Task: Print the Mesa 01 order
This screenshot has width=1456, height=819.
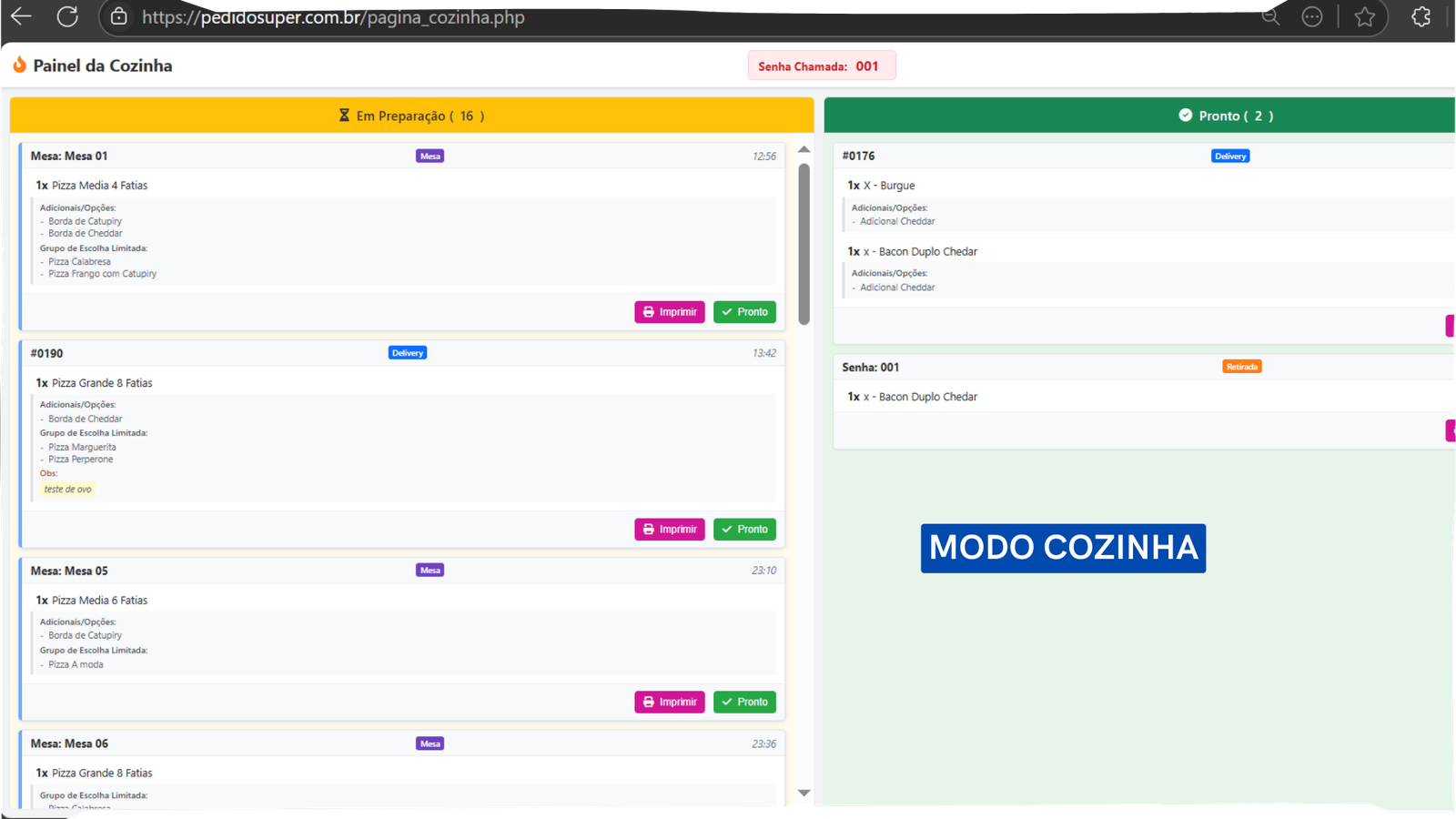Action: point(669,312)
